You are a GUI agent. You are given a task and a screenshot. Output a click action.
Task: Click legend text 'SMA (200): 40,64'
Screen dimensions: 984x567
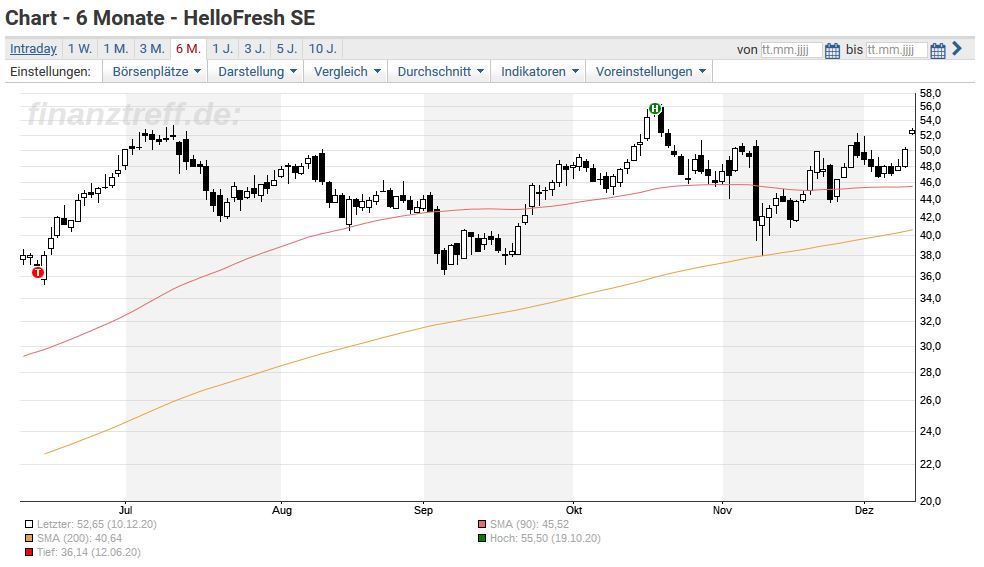point(80,538)
